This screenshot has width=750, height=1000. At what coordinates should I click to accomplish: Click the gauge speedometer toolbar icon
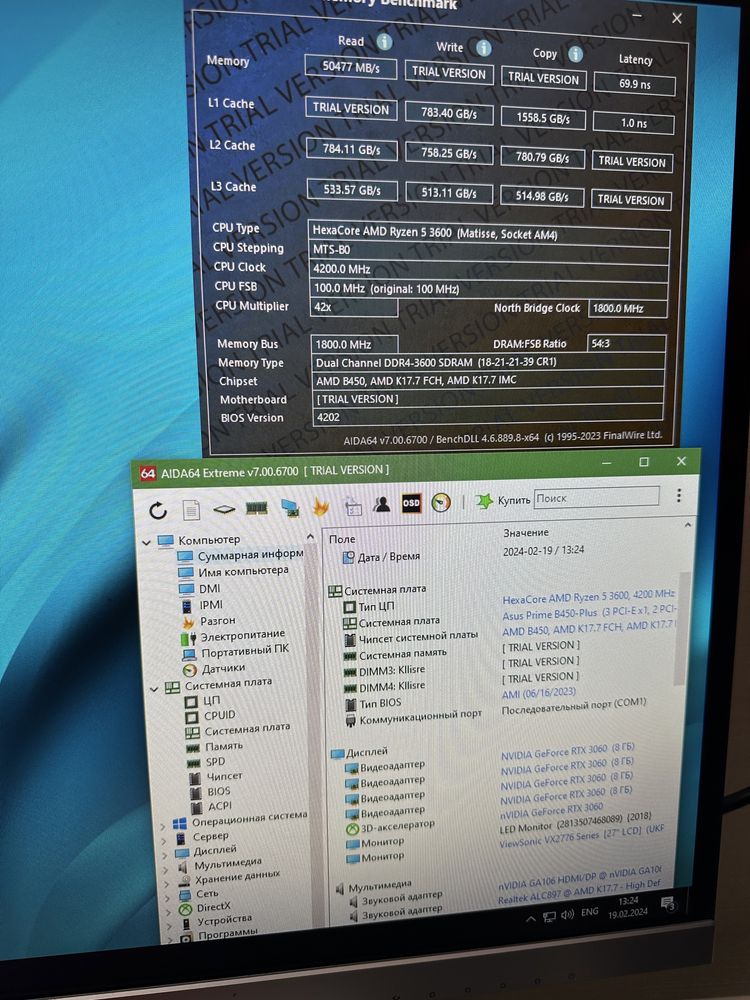tap(441, 502)
